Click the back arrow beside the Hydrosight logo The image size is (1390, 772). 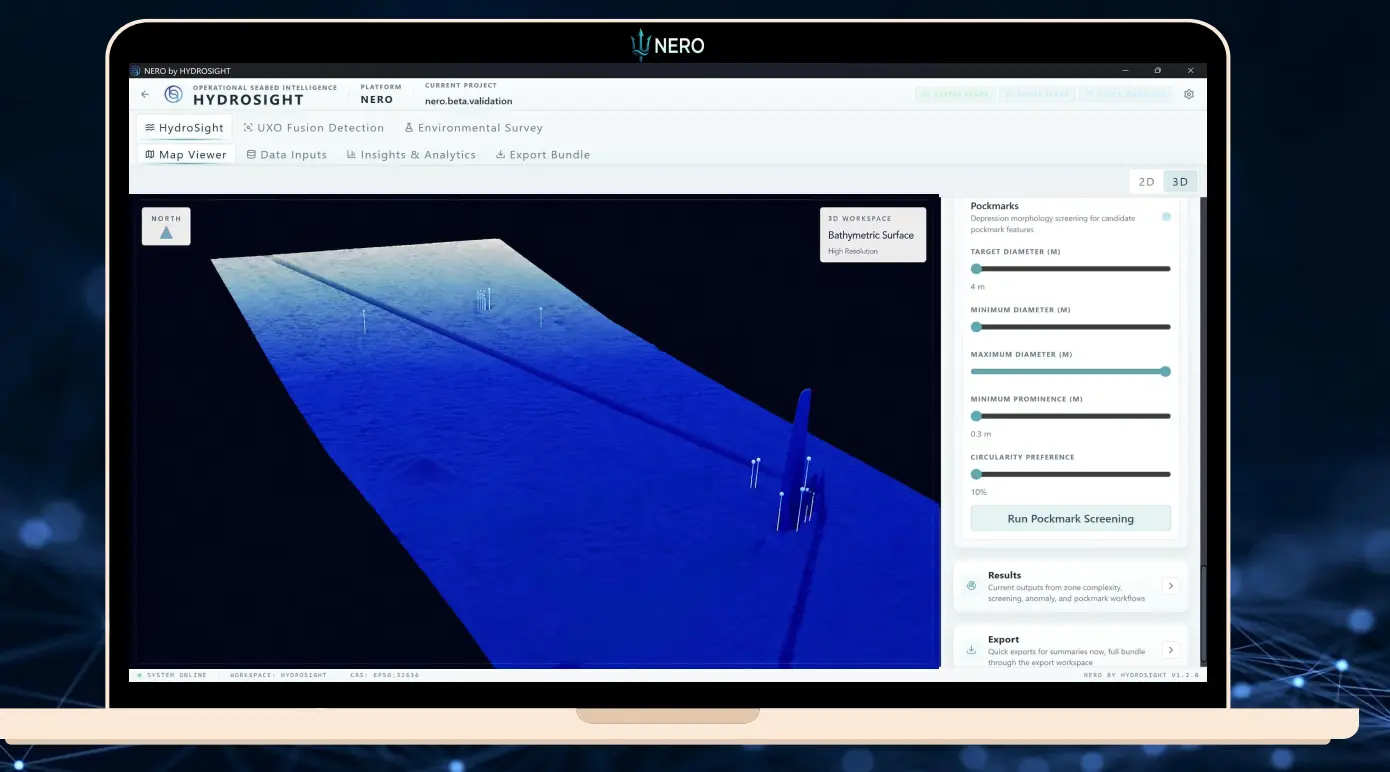[145, 95]
